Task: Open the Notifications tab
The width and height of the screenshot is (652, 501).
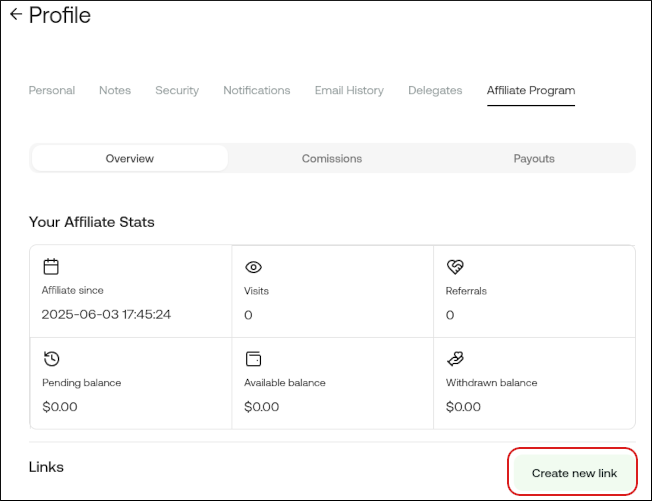Action: (x=257, y=90)
